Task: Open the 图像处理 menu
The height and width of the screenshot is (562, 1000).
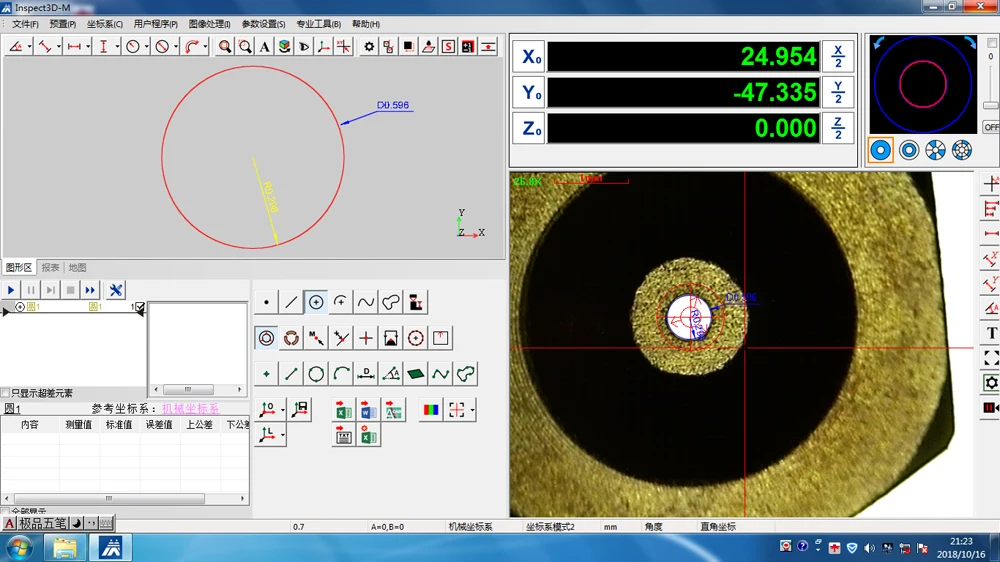Action: (209, 24)
